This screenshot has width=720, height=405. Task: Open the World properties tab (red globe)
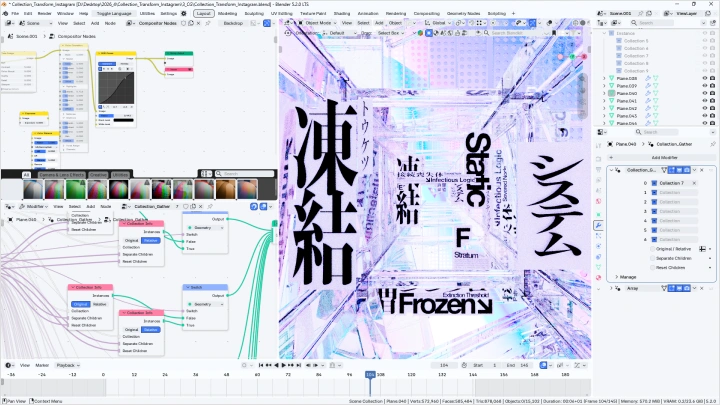pos(598,201)
